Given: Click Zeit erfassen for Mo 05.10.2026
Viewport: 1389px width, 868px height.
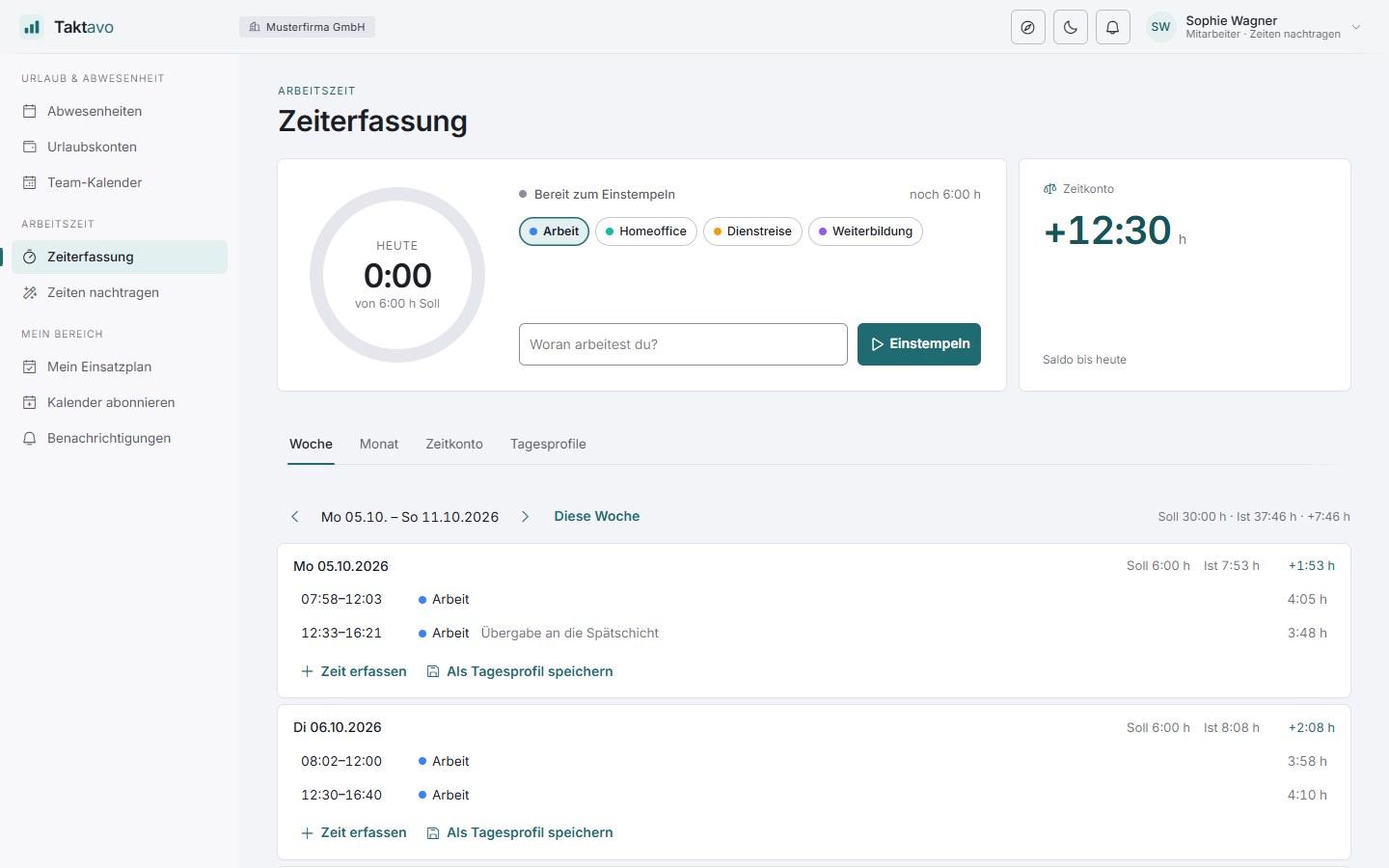Looking at the screenshot, I should tap(354, 671).
